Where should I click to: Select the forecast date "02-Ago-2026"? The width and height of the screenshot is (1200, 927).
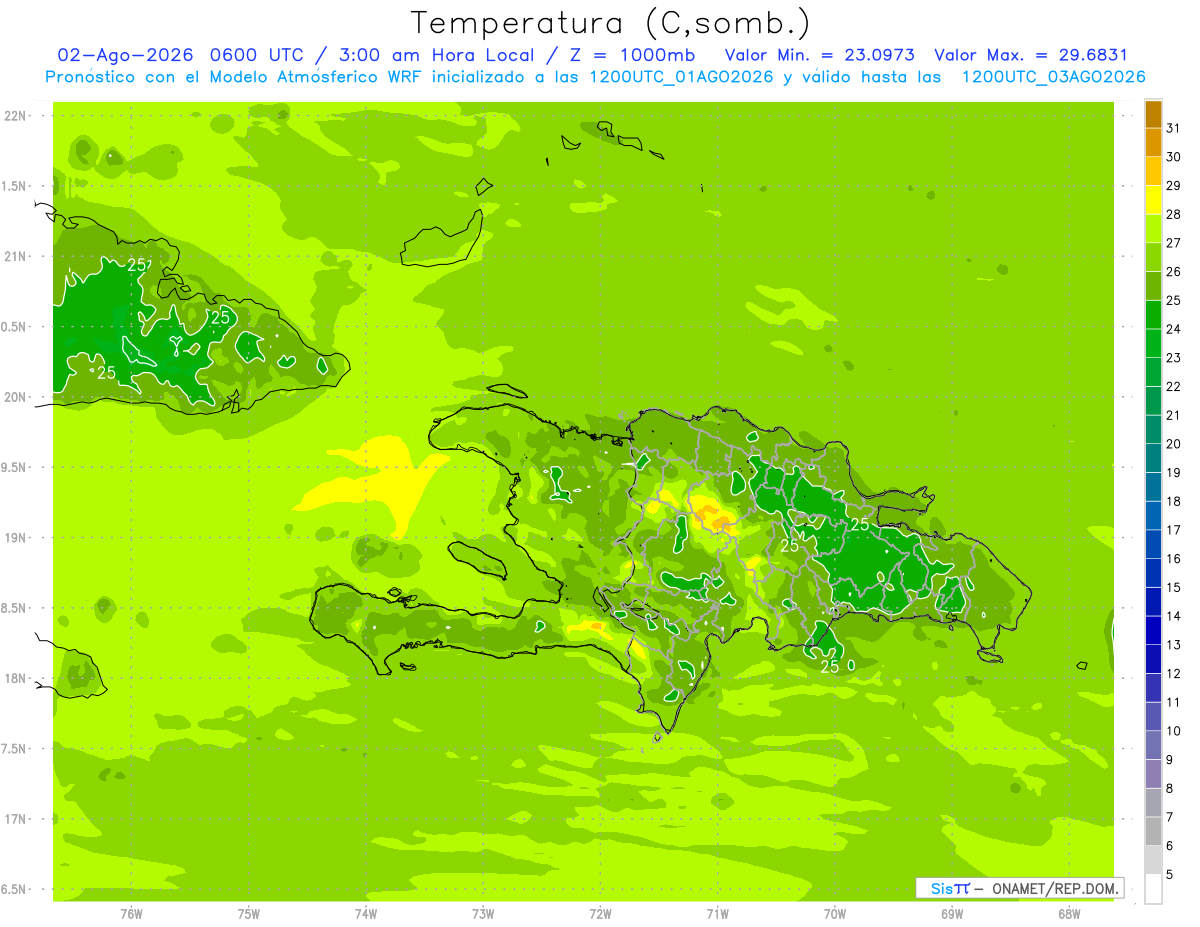click(x=126, y=55)
